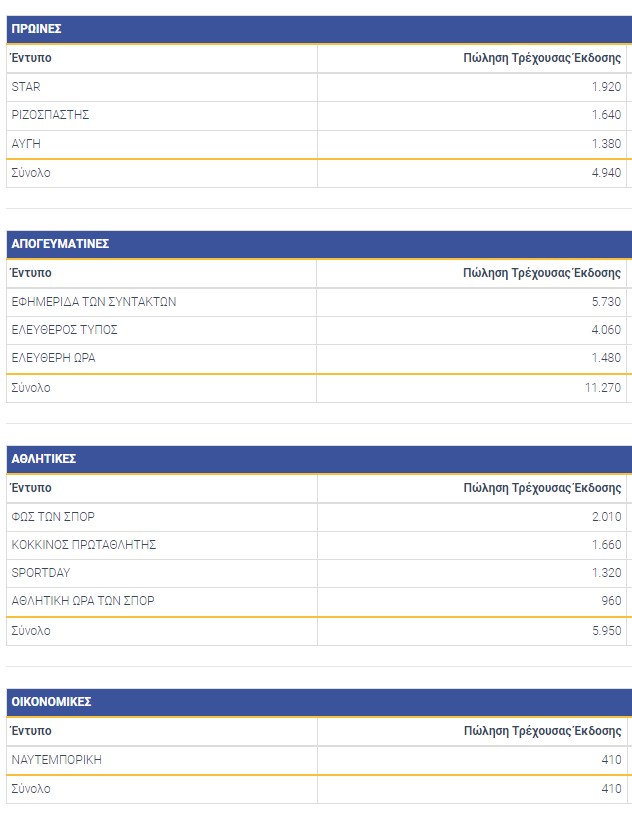The width and height of the screenshot is (632, 831).
Task: Select the ΑΘΛΗΤΙΚΕΣ section header
Action: point(44,459)
